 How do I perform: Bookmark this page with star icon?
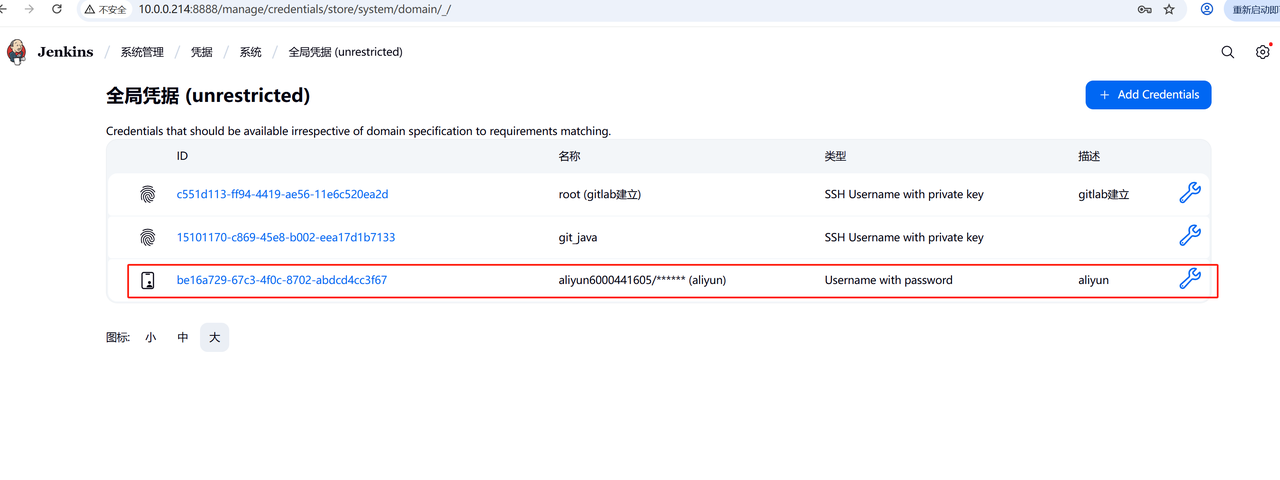pyautogui.click(x=1169, y=9)
